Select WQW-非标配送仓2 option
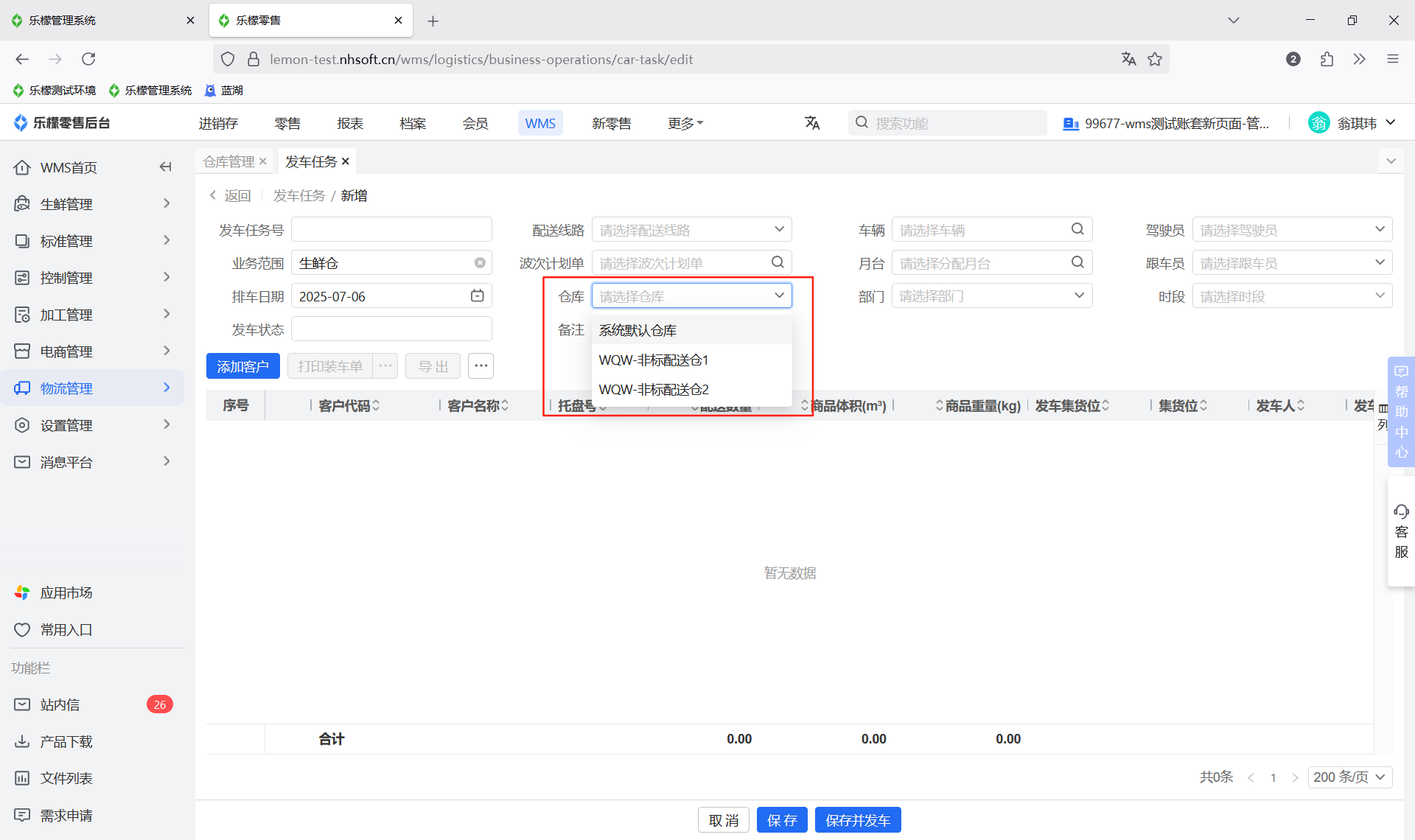 [691, 389]
